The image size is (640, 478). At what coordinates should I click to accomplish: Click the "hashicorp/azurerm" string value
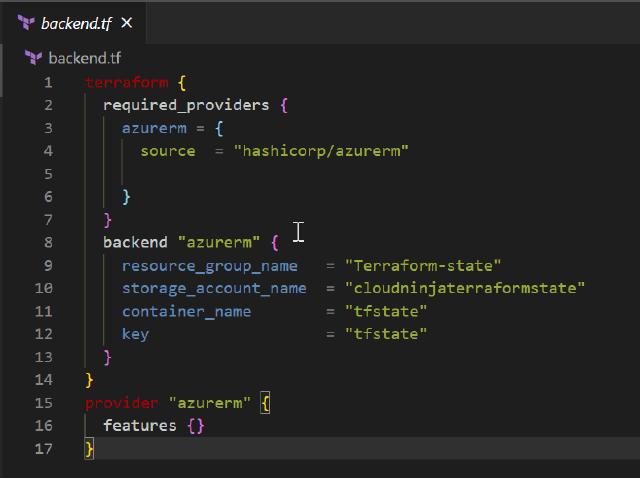321,151
